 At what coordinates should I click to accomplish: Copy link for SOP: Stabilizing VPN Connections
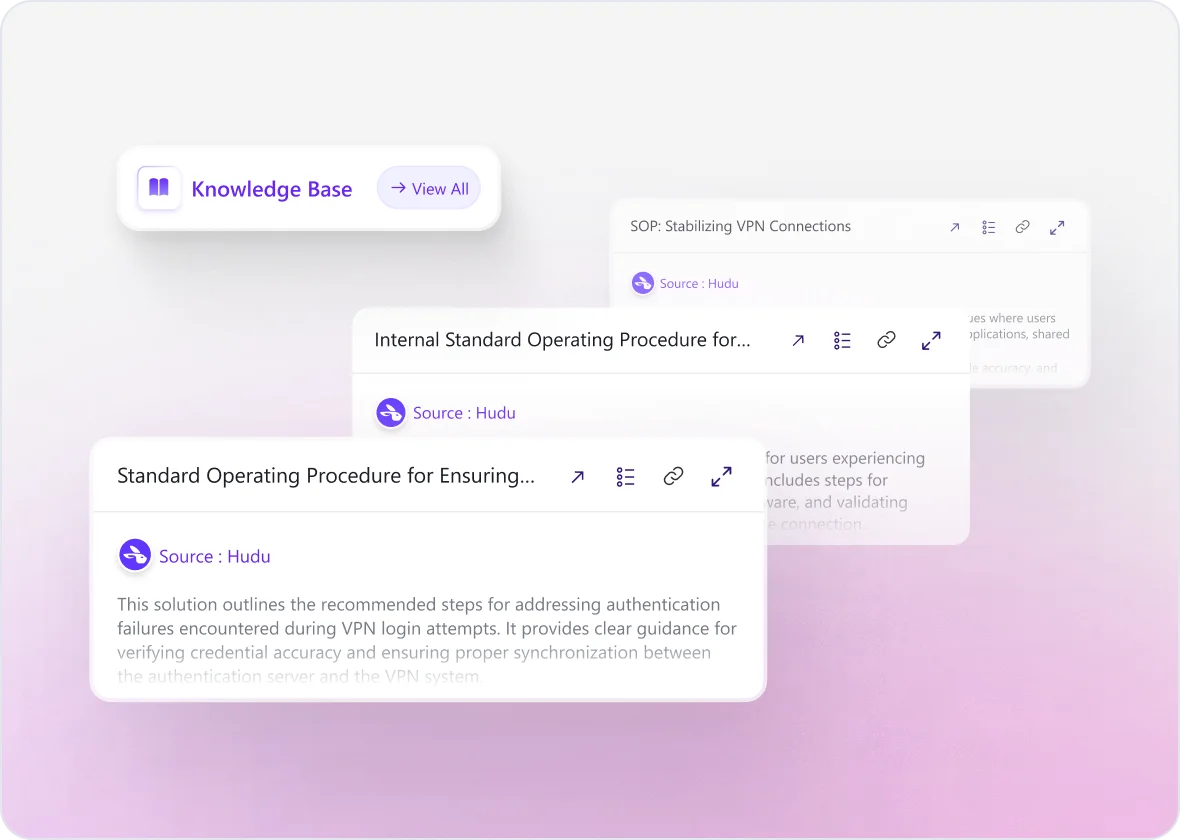coord(1022,227)
